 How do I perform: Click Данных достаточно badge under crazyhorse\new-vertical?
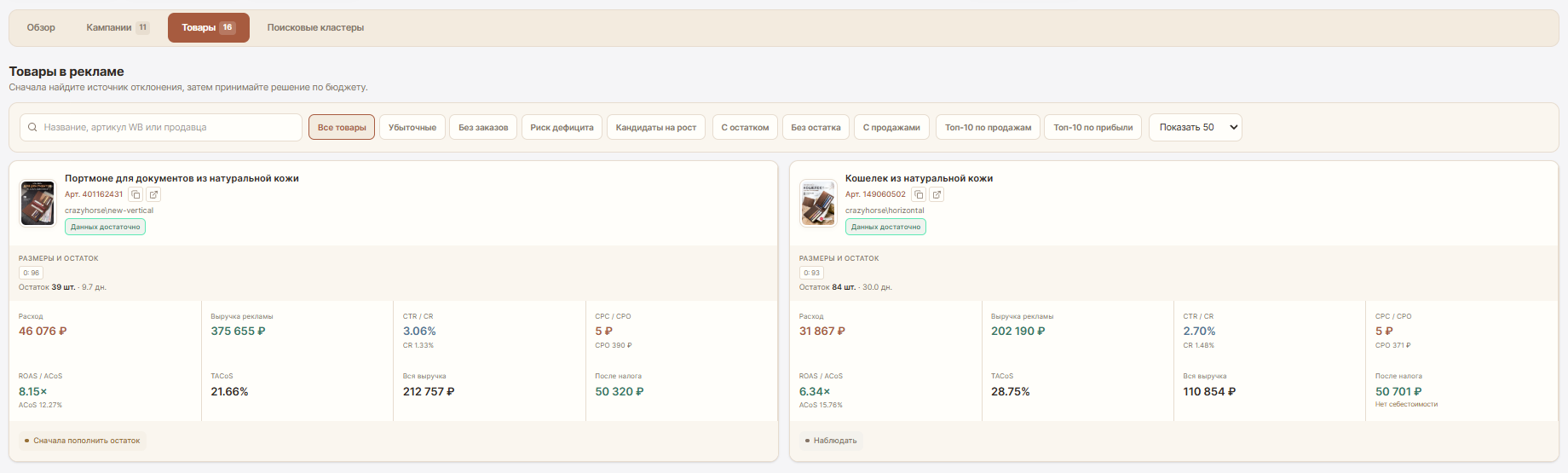click(x=105, y=227)
